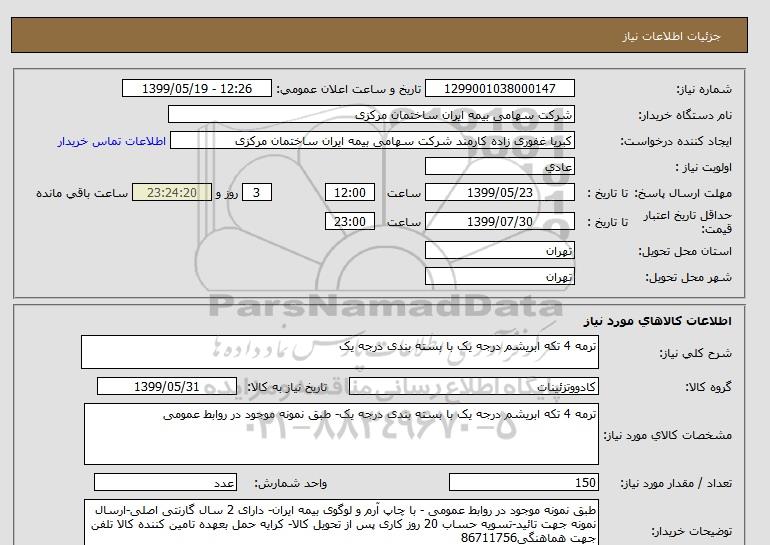Click the goods need date 1399/05/31

tap(167, 387)
